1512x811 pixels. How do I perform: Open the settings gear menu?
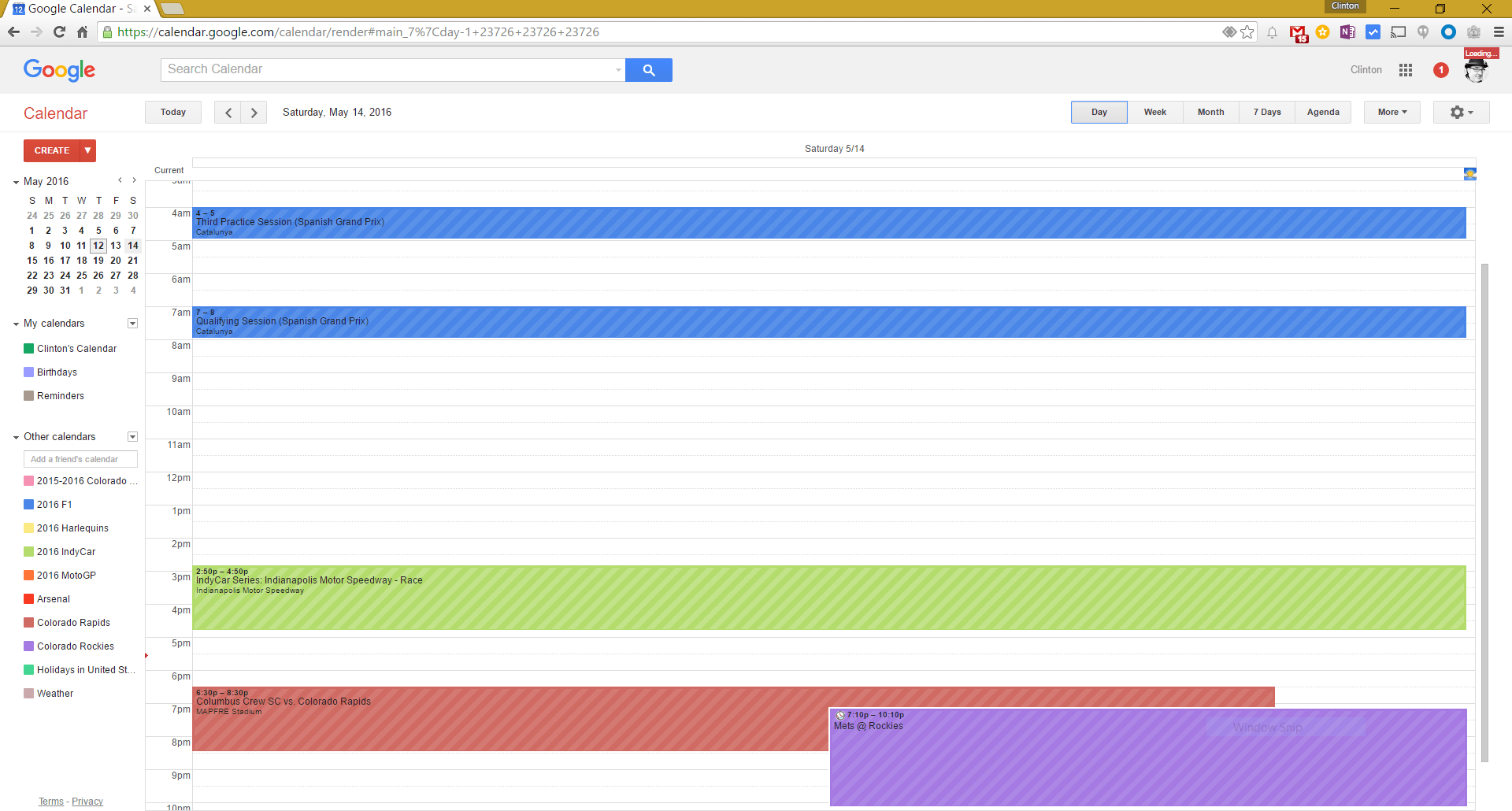click(1462, 113)
